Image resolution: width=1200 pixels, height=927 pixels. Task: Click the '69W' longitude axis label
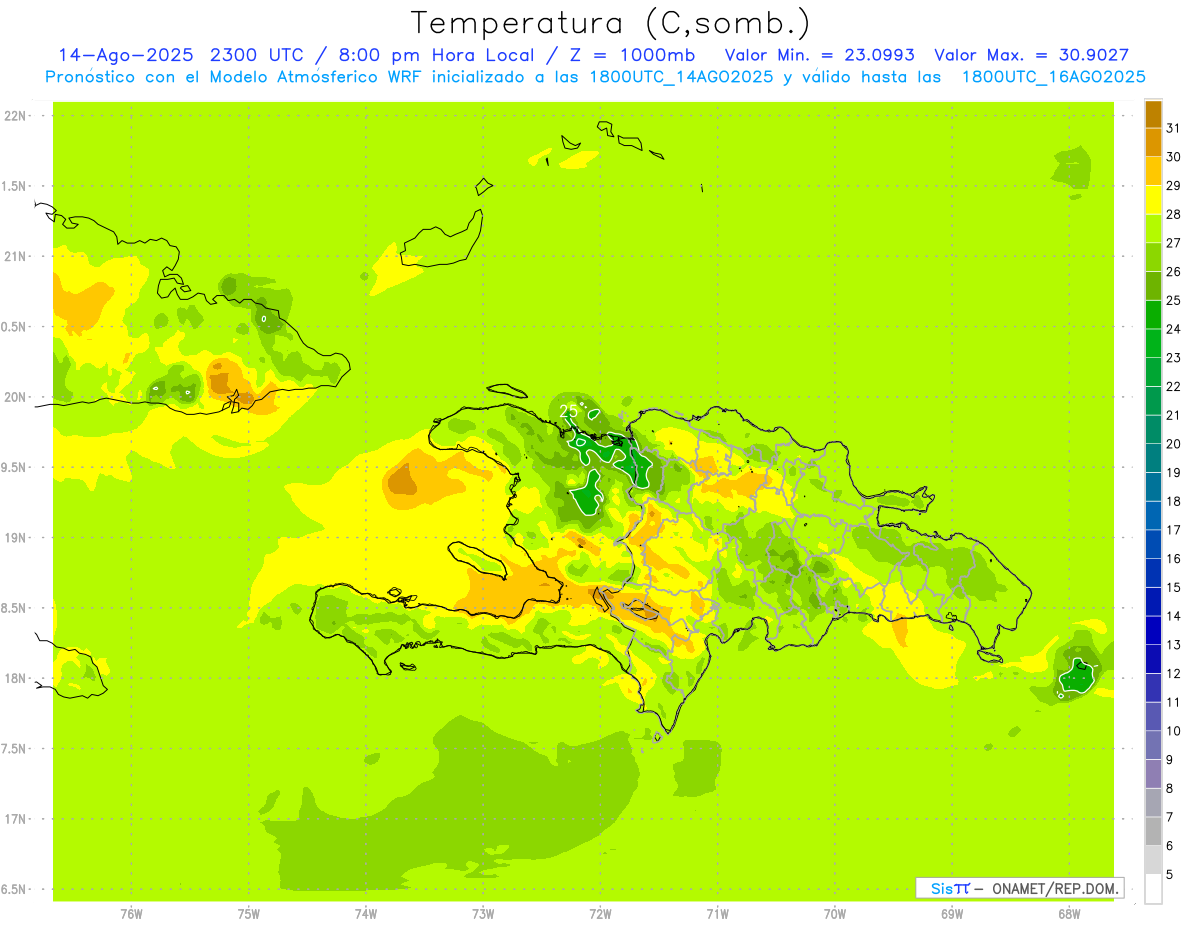coord(951,914)
